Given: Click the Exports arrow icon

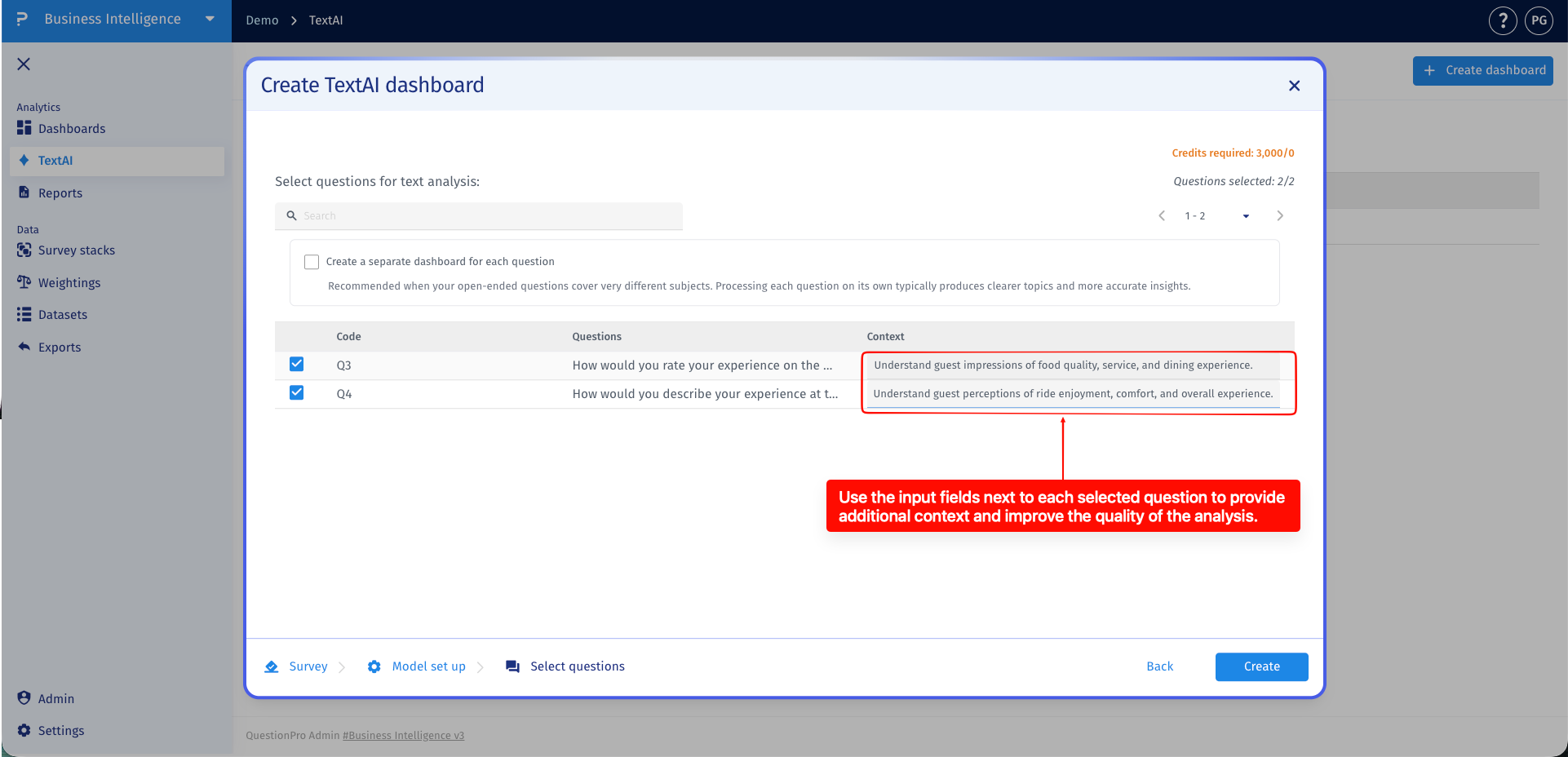Looking at the screenshot, I should coord(24,347).
